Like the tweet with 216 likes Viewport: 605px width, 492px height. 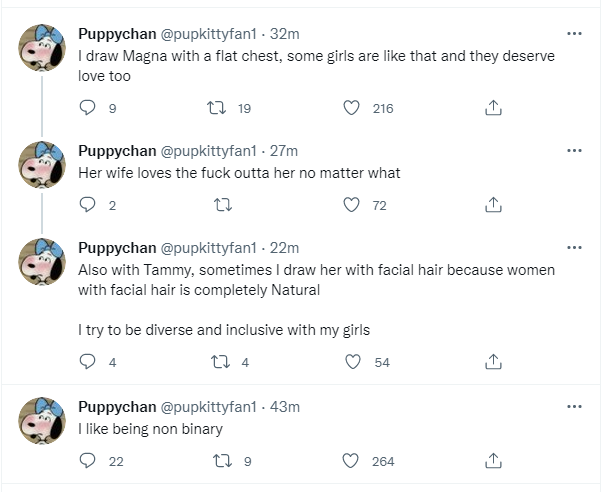(352, 108)
